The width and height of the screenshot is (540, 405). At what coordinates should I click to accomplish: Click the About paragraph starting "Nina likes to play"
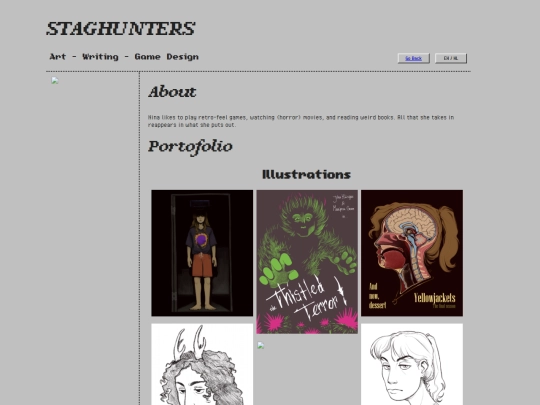coord(301,121)
